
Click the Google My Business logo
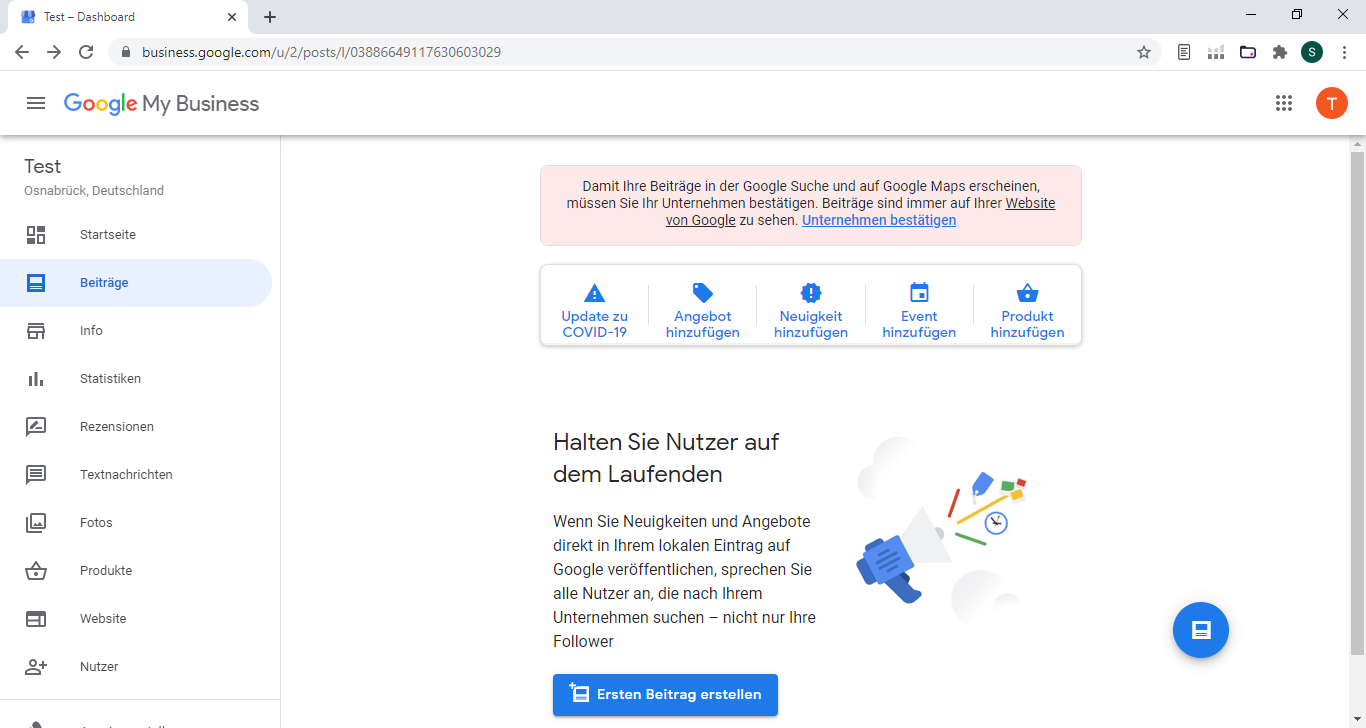tap(161, 104)
